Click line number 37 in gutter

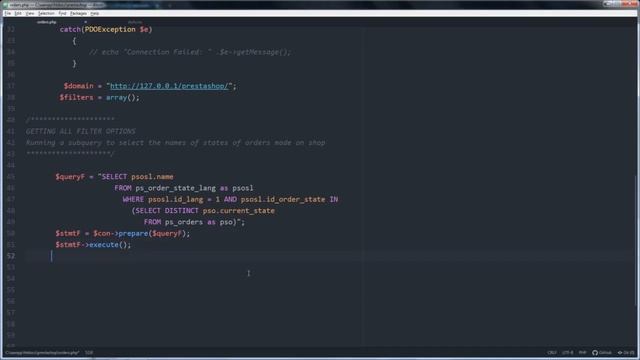(11, 86)
